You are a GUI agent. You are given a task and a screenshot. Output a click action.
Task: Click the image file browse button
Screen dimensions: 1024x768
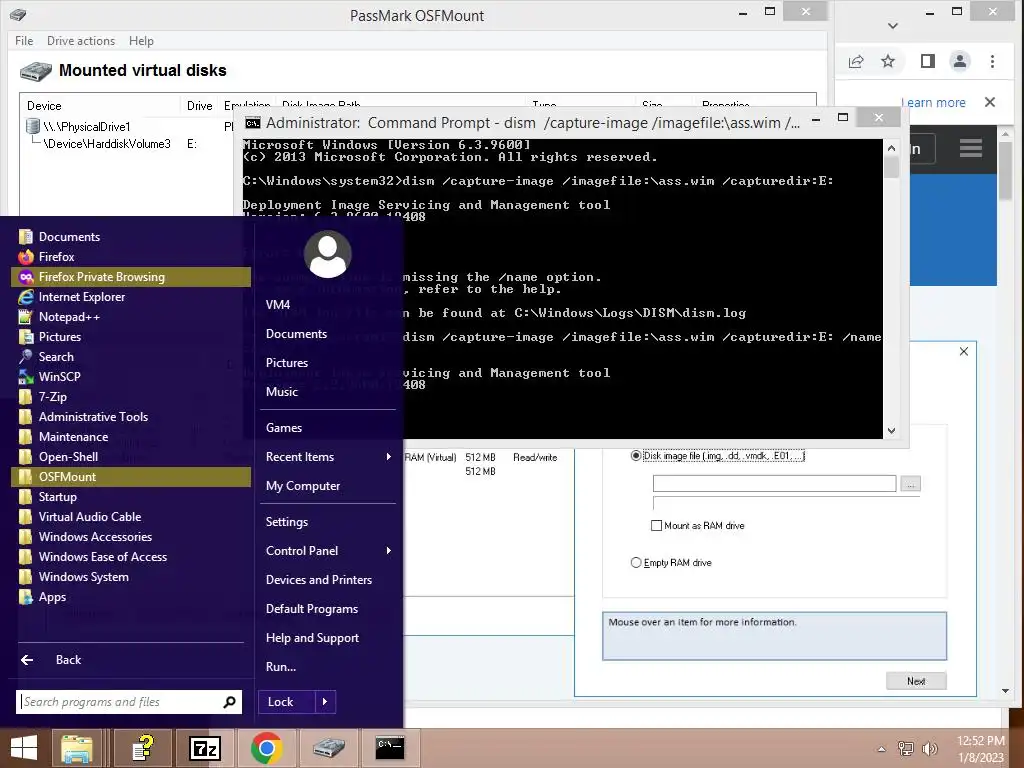(910, 484)
